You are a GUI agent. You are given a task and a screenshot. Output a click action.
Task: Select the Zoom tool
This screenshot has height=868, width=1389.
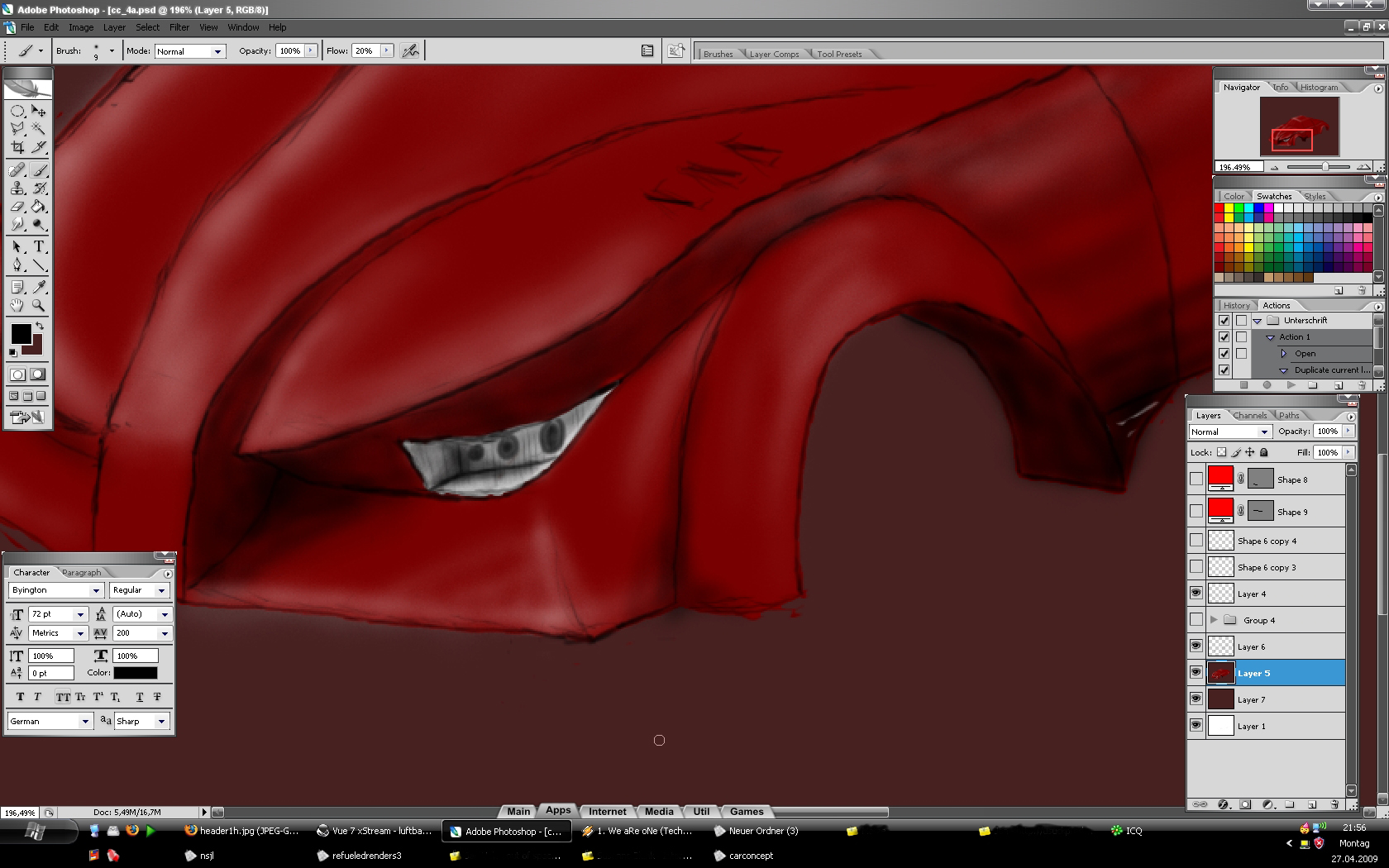click(x=38, y=306)
